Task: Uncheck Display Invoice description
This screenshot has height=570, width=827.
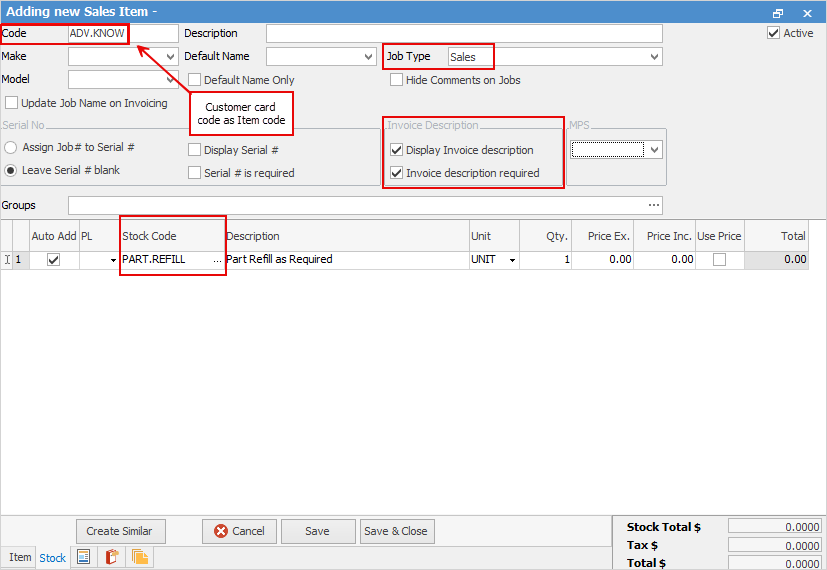Action: tap(396, 150)
